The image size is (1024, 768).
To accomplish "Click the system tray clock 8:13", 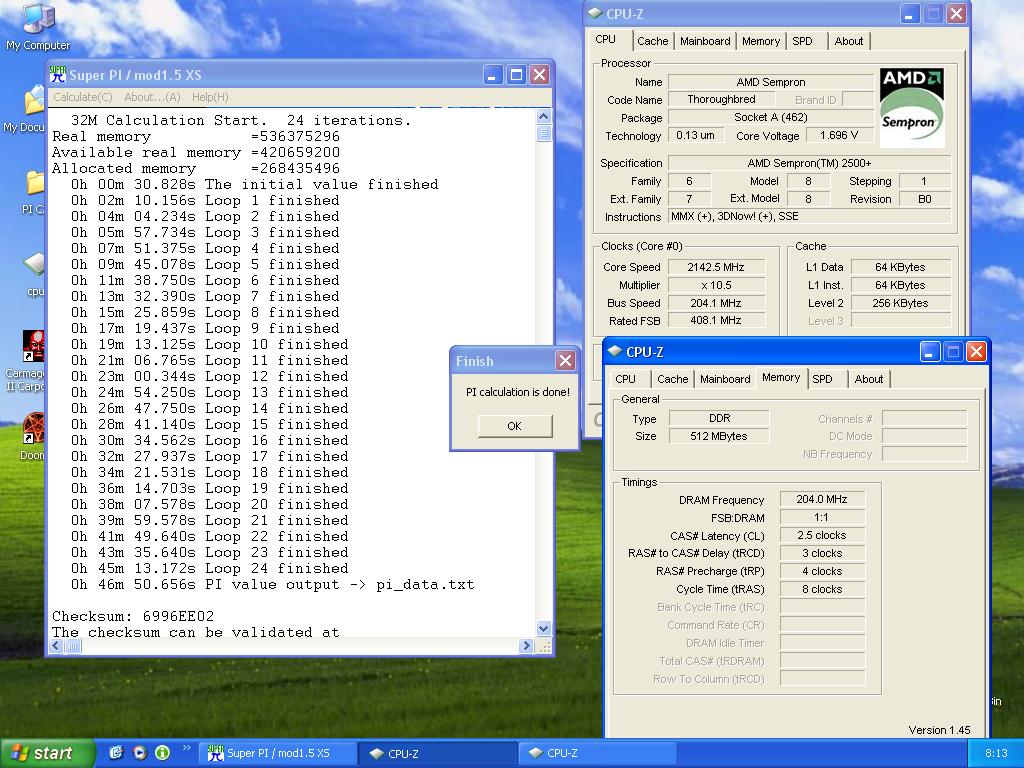I will point(996,753).
